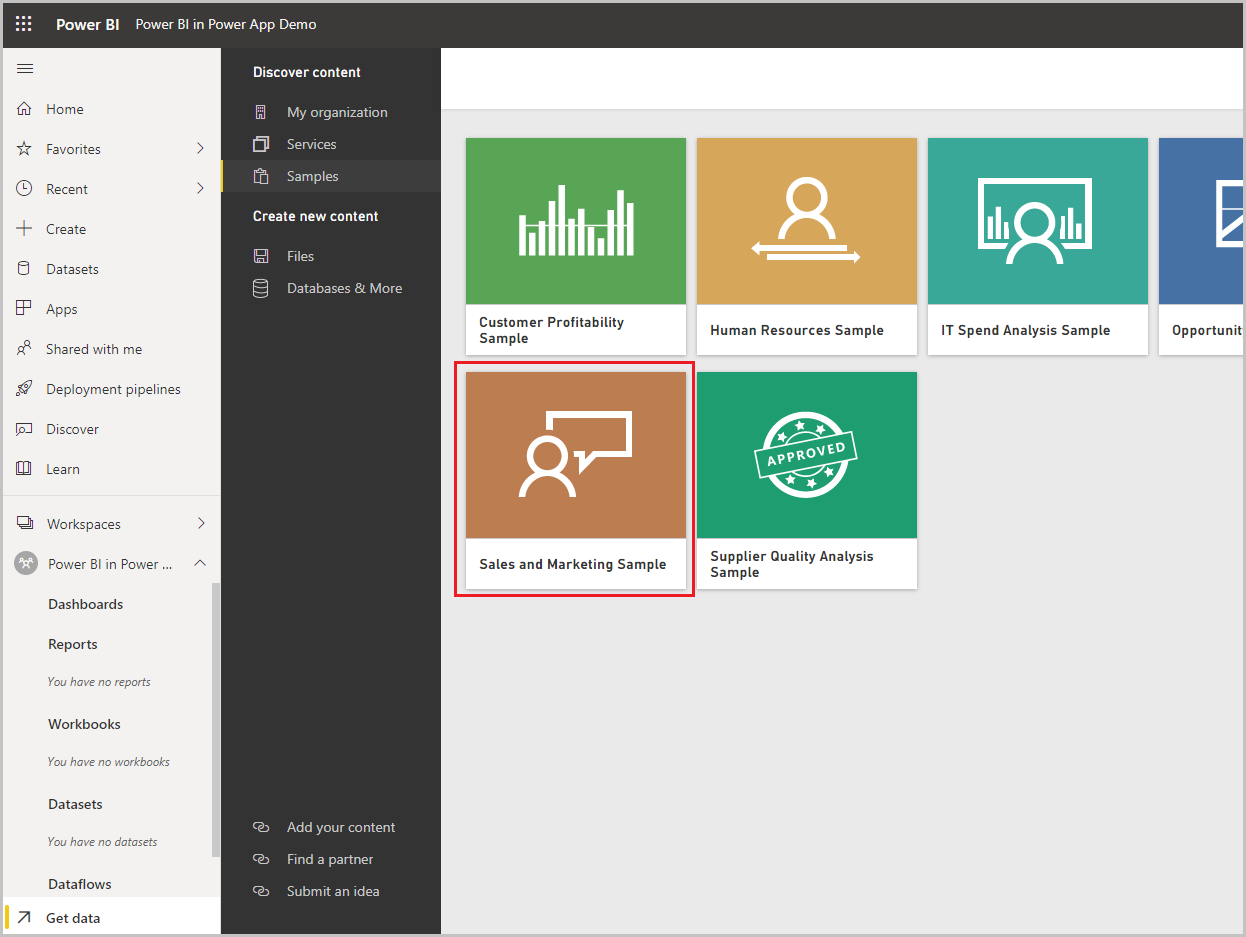This screenshot has height=937, width=1246.
Task: Click the Recent clock icon
Action: click(25, 189)
